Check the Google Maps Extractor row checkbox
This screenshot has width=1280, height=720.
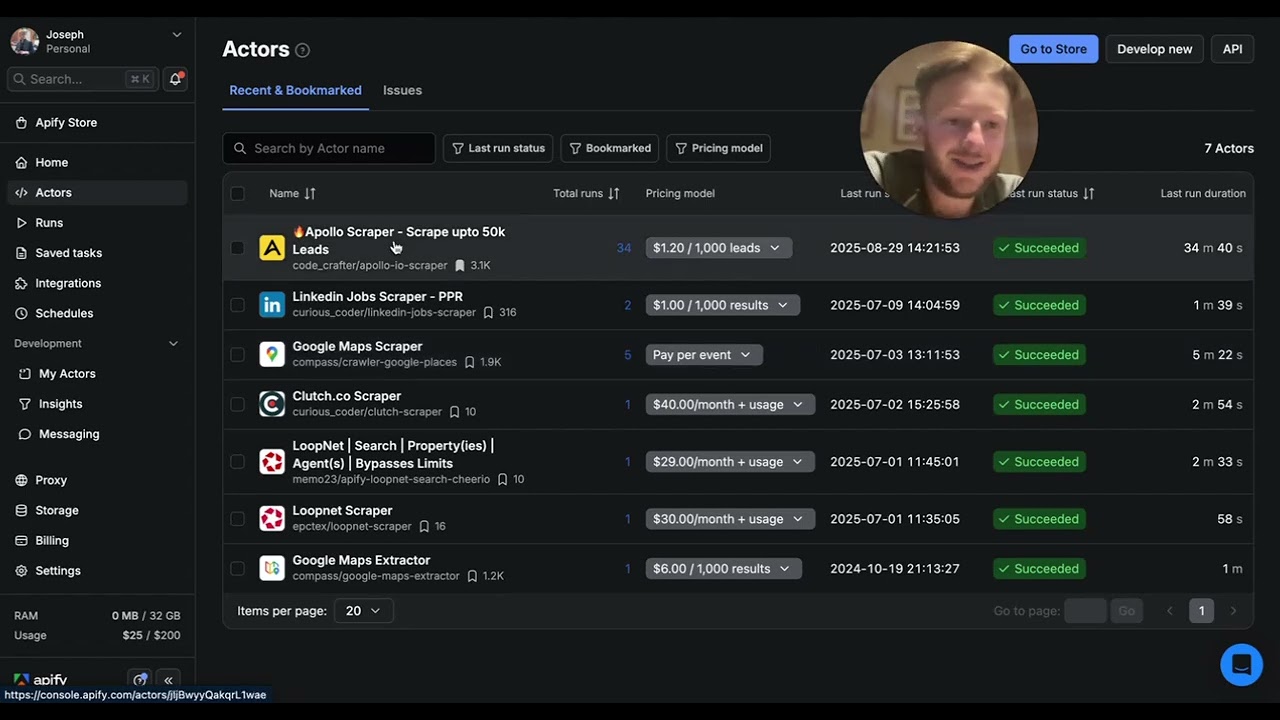click(237, 568)
